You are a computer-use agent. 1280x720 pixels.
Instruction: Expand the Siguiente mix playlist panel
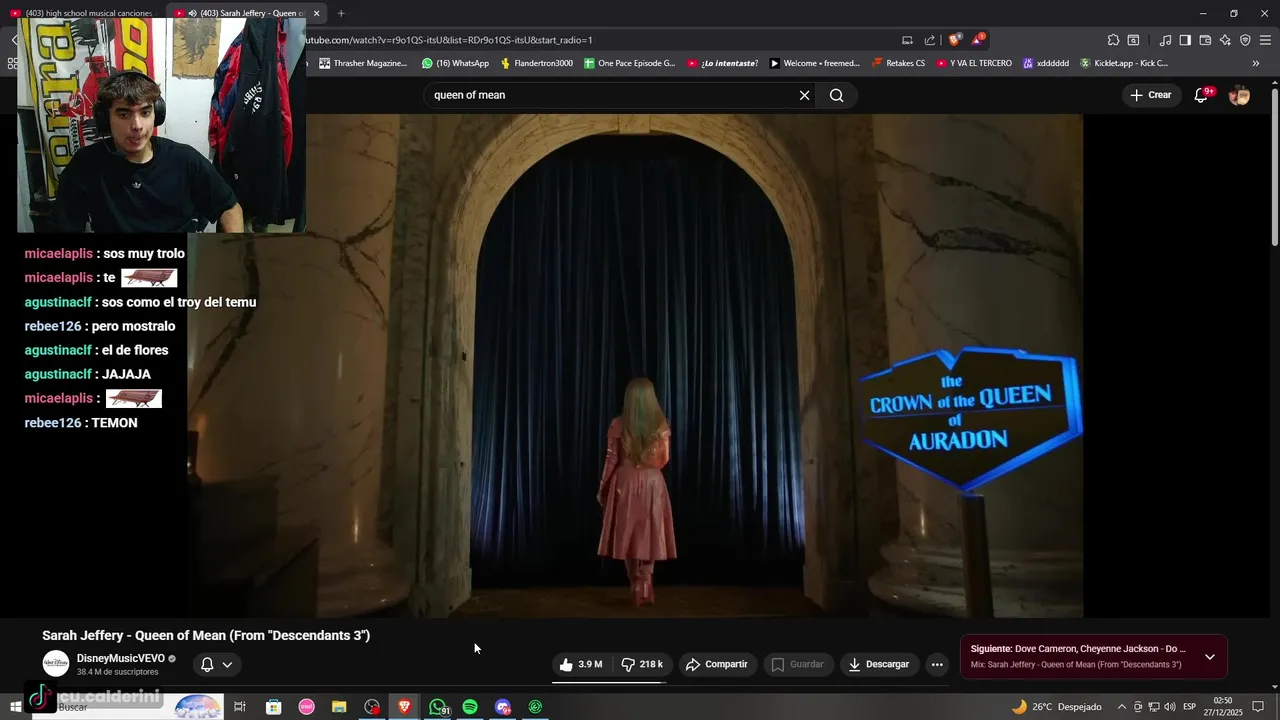(1210, 657)
